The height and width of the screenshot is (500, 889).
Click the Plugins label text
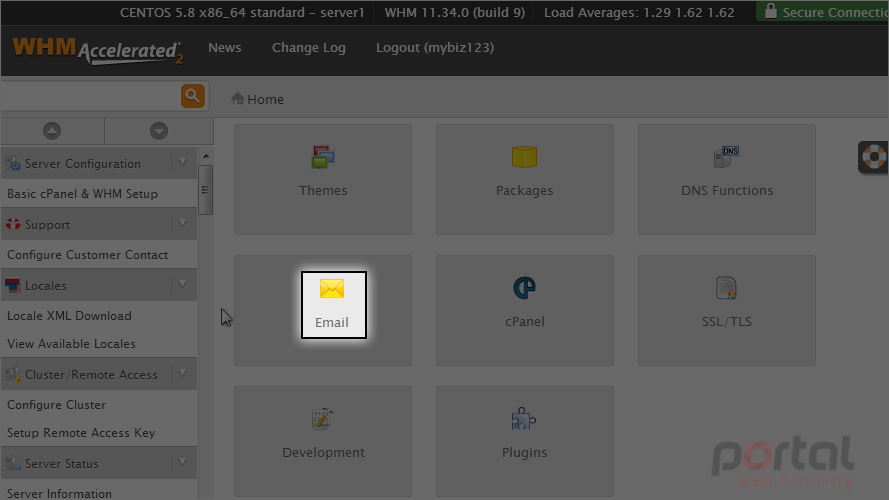pyautogui.click(x=524, y=452)
